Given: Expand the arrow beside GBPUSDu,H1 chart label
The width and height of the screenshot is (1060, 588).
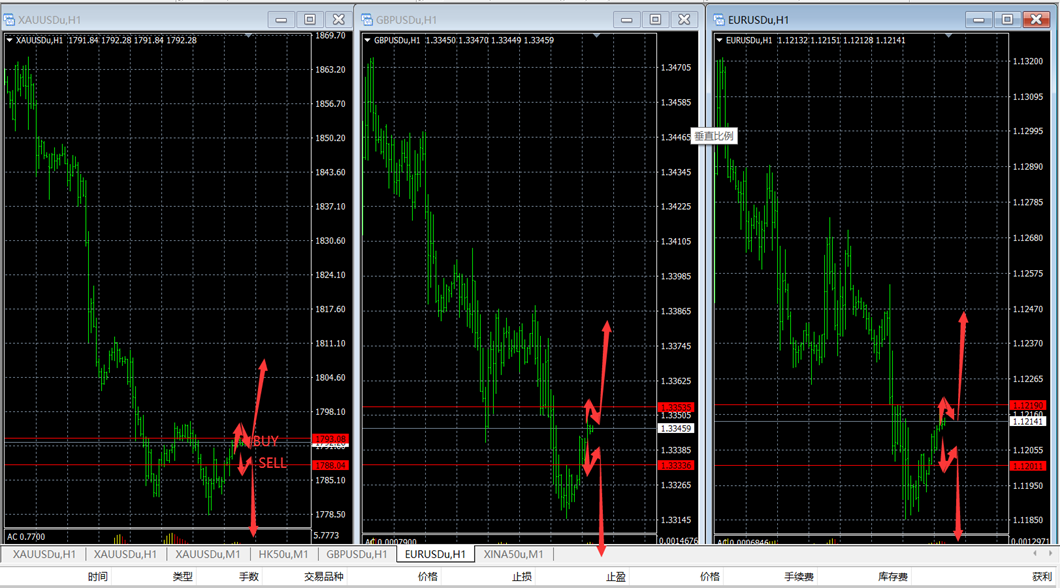Looking at the screenshot, I should [367, 41].
